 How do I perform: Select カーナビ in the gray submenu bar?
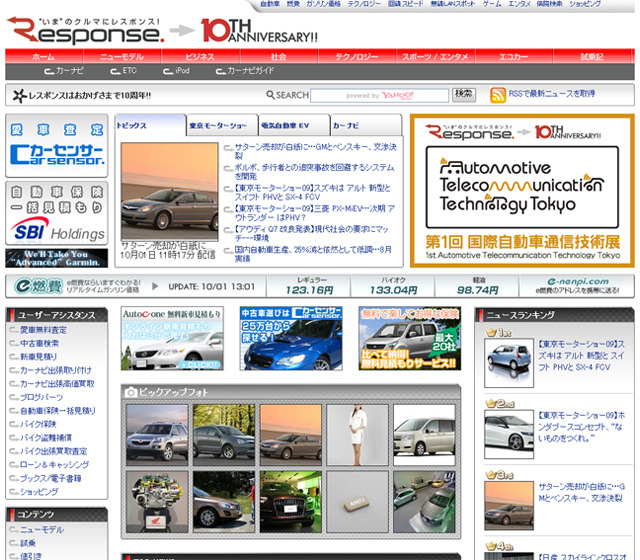64,71
